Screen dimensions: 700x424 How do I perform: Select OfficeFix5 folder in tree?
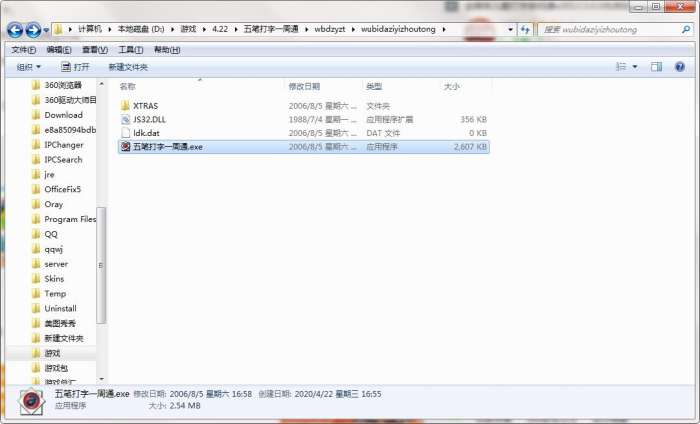[62, 189]
